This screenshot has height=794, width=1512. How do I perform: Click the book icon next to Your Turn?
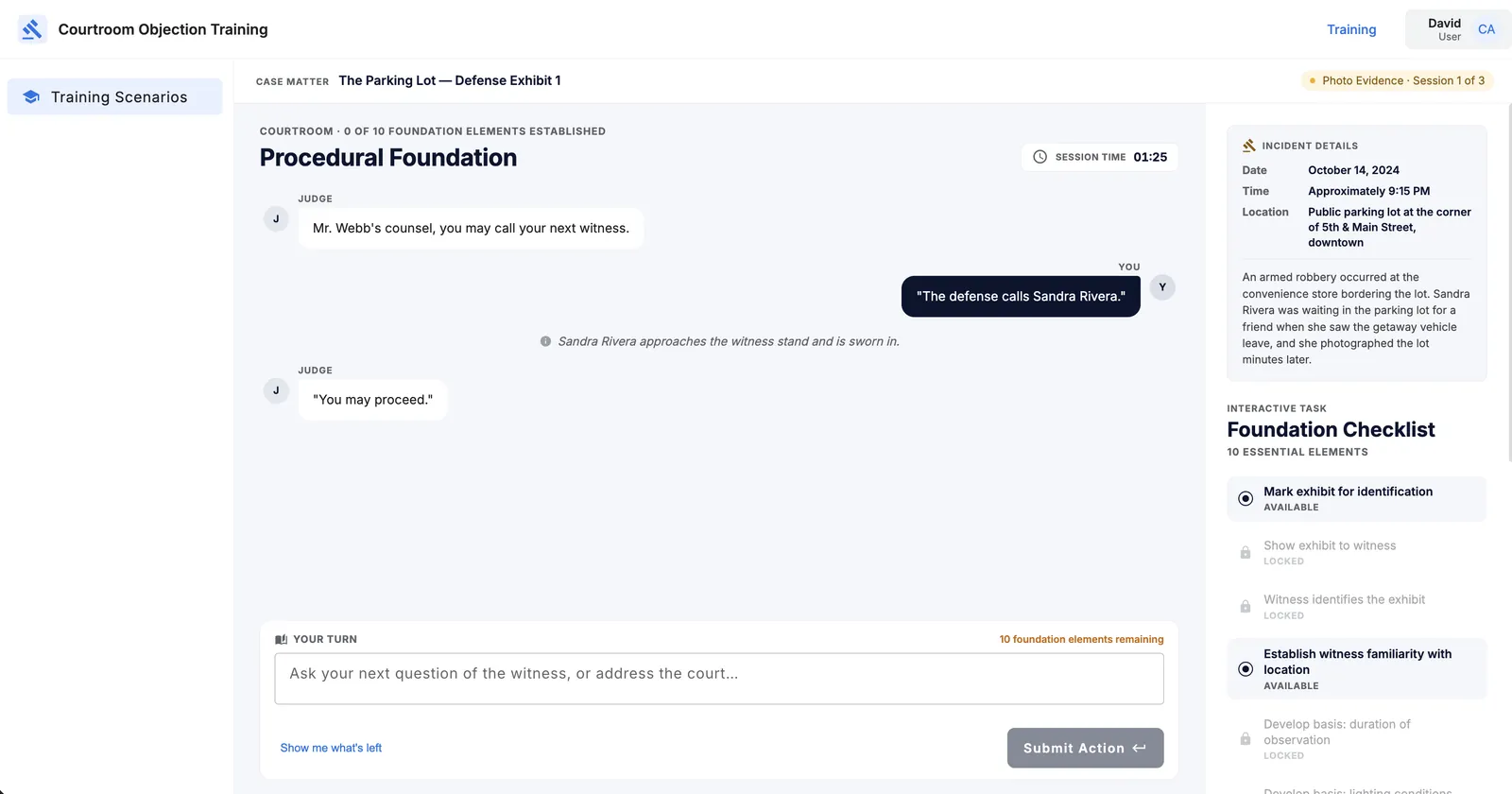(281, 640)
